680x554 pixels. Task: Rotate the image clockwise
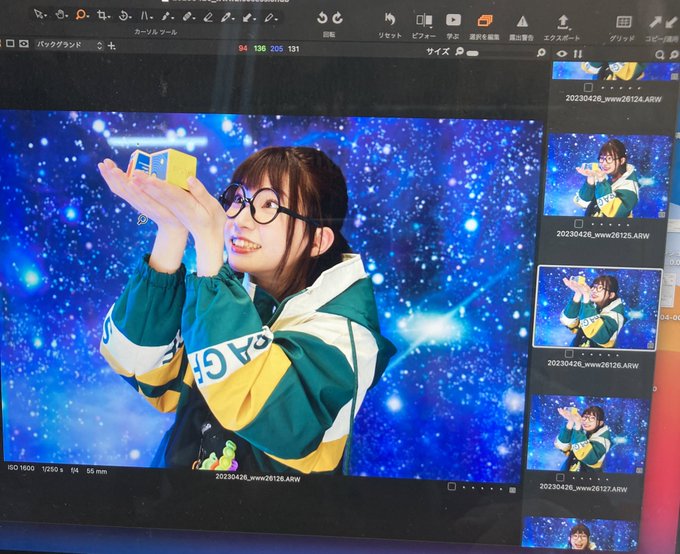[x=338, y=18]
